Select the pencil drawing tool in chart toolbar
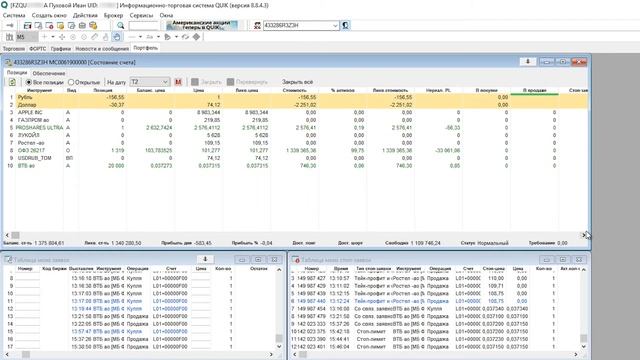Viewport: 640px width, 360px height. point(95,37)
